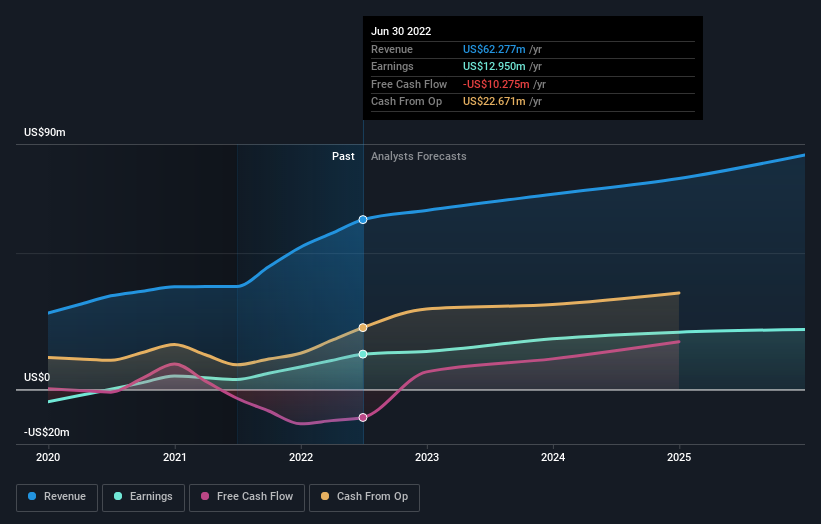821x524 pixels.
Task: Click the US$12.950m earnings value in tooltip
Action: (x=494, y=66)
